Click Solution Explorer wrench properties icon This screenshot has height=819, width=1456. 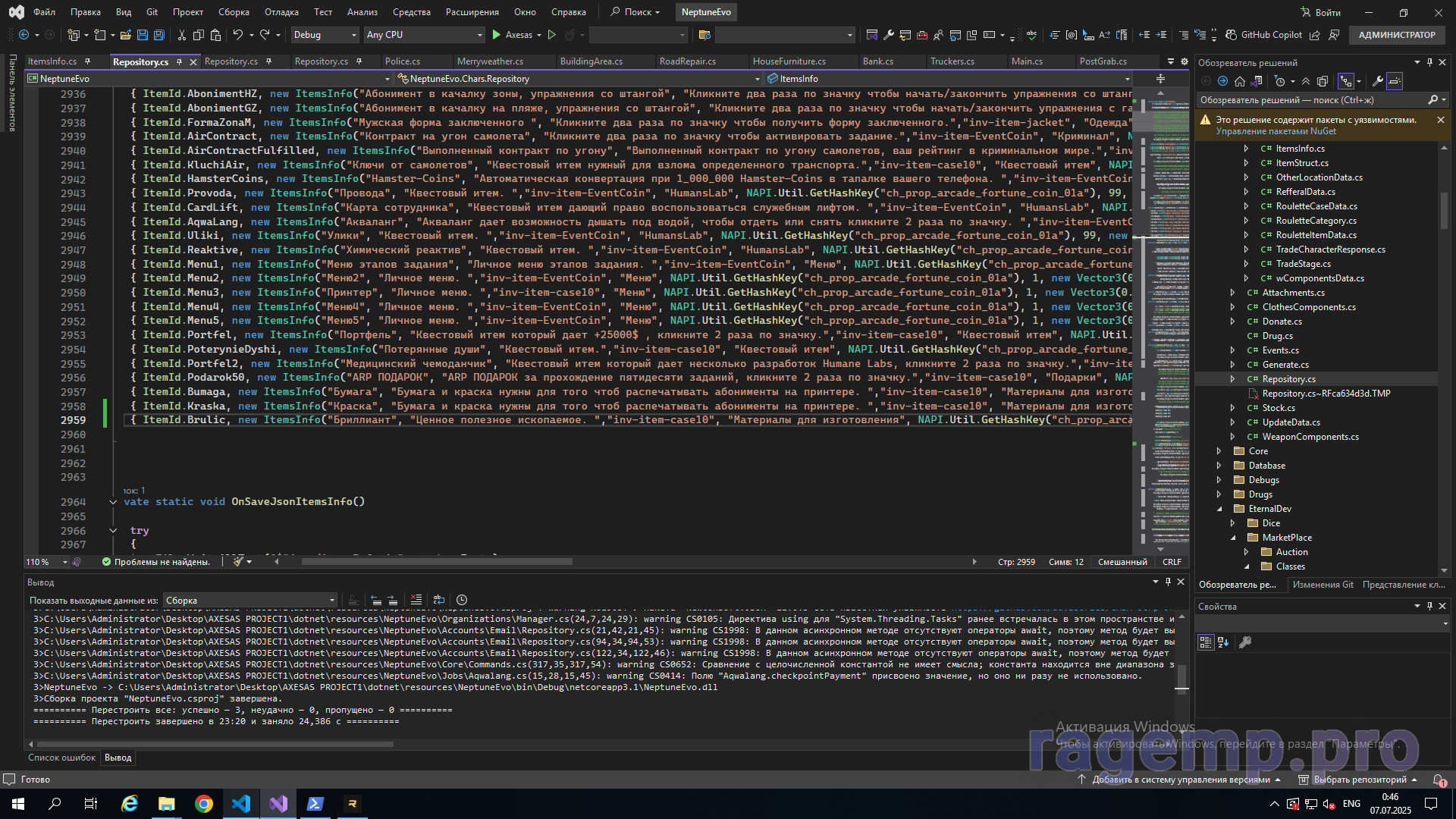pos(1378,81)
